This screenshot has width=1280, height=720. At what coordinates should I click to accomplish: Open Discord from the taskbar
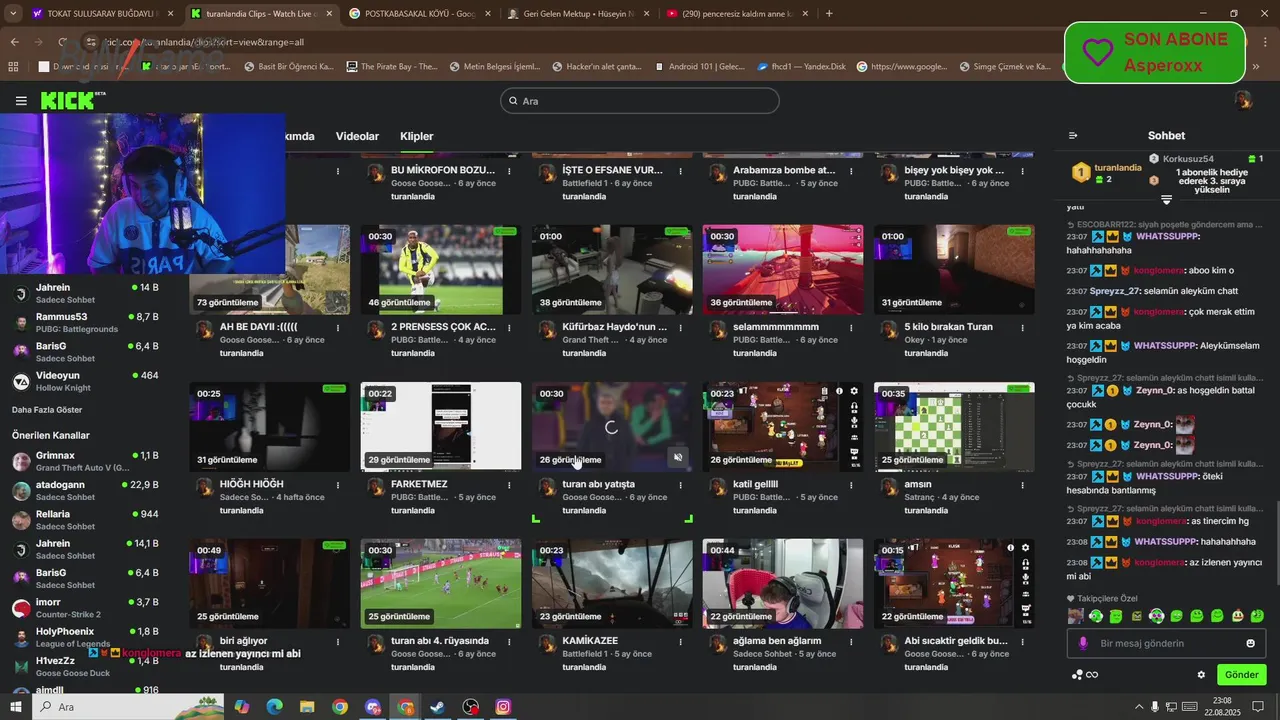[373, 707]
